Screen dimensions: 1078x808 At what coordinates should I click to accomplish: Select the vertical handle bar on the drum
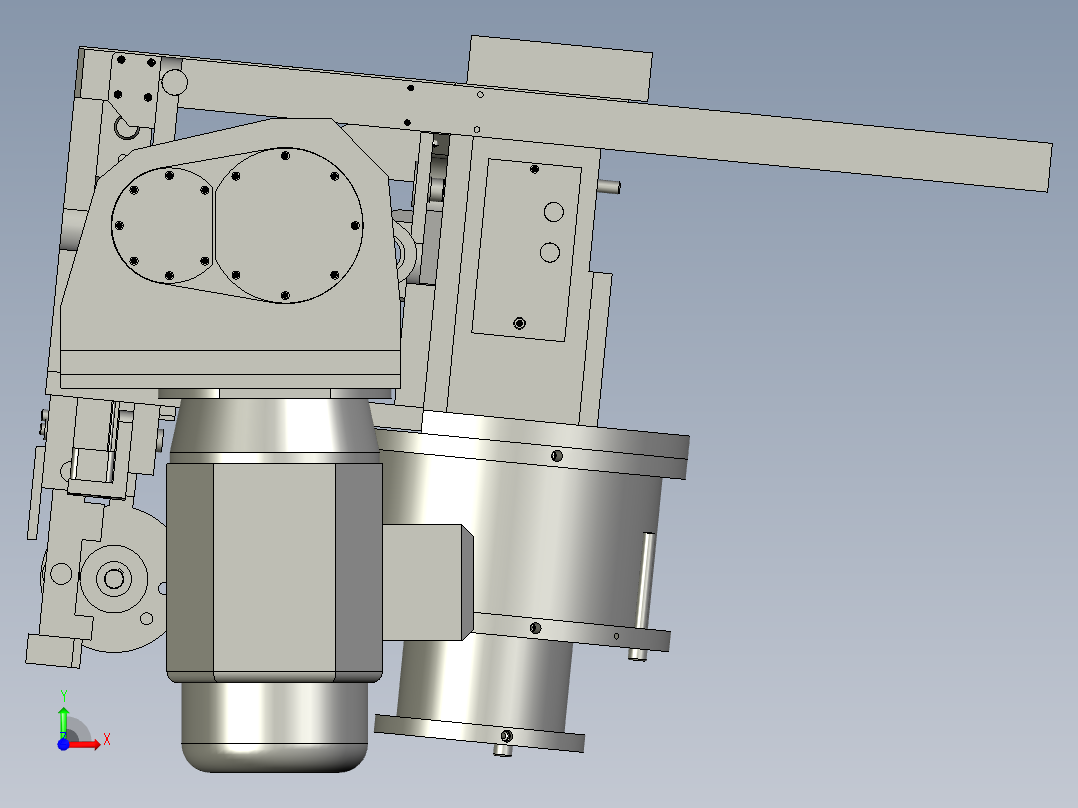coord(645,581)
